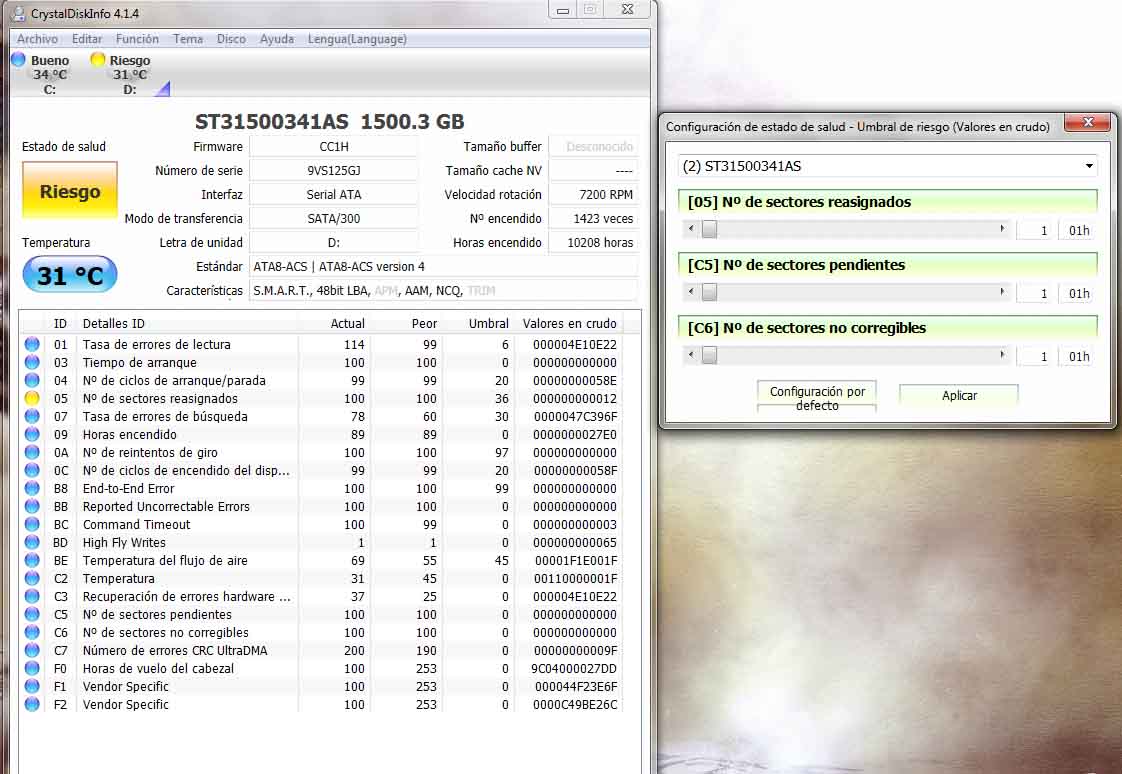Open the Archivo menu
The width and height of the screenshot is (1122, 774).
click(37, 39)
